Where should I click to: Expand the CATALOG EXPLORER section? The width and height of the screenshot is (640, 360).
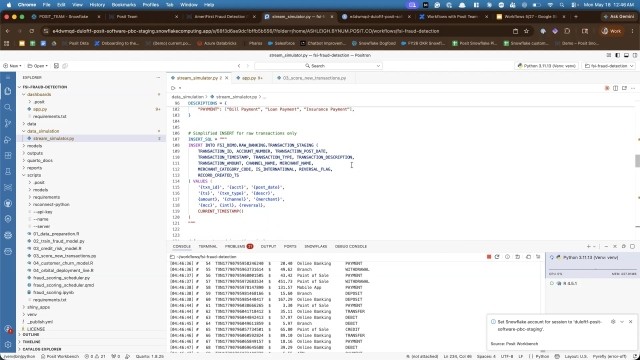[42, 349]
